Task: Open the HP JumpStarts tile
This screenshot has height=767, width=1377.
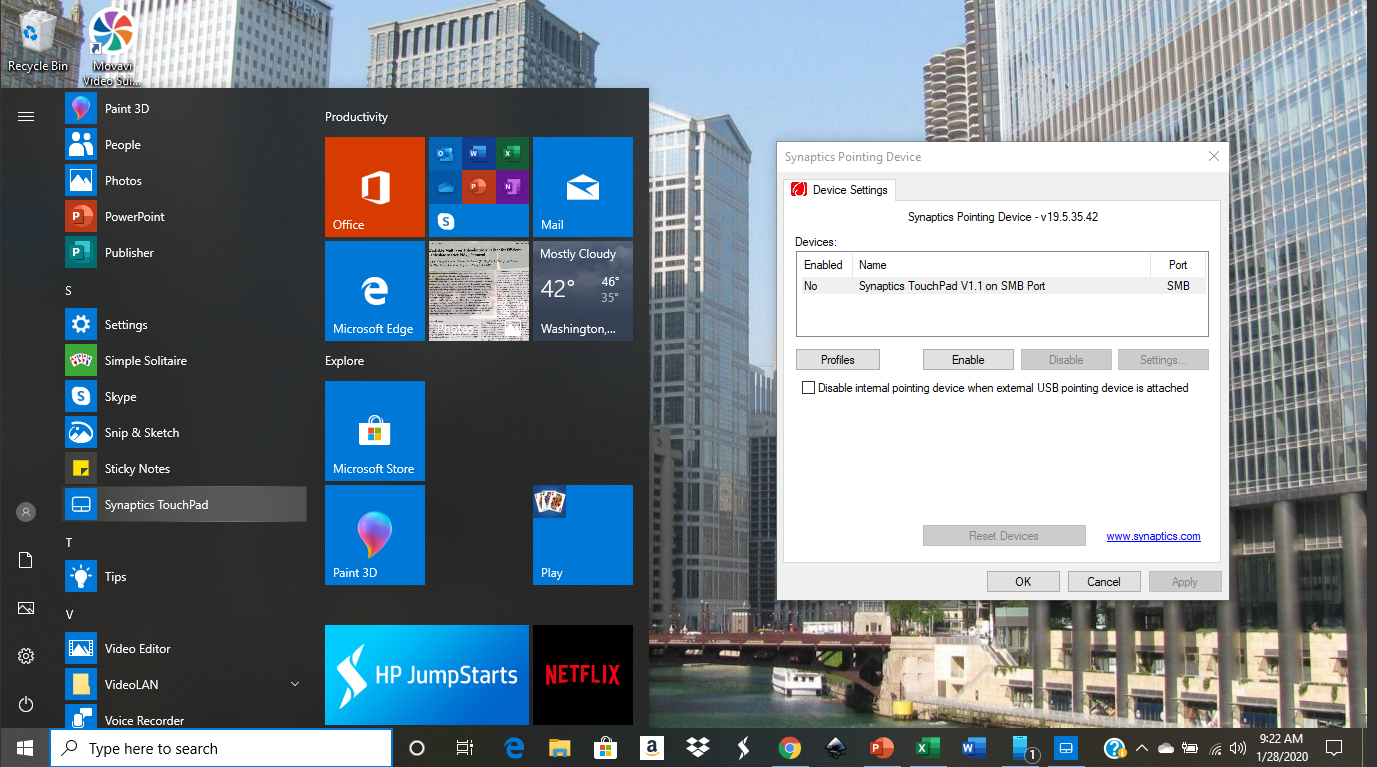Action: [x=427, y=675]
